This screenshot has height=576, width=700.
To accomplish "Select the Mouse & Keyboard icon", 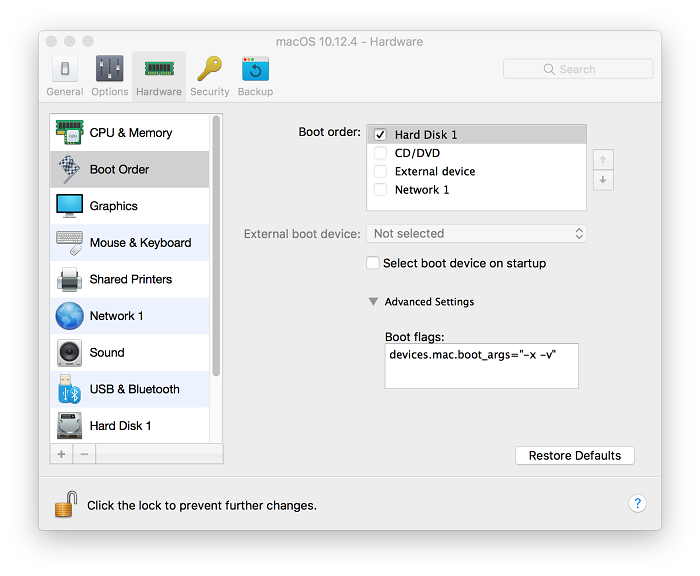I will (x=69, y=242).
